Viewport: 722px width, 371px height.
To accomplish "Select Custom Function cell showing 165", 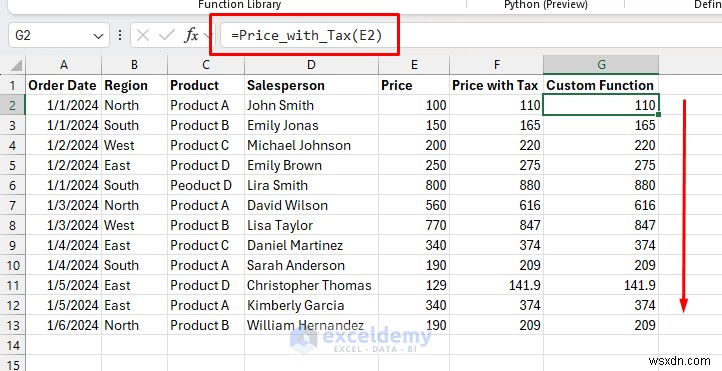I will click(601, 125).
